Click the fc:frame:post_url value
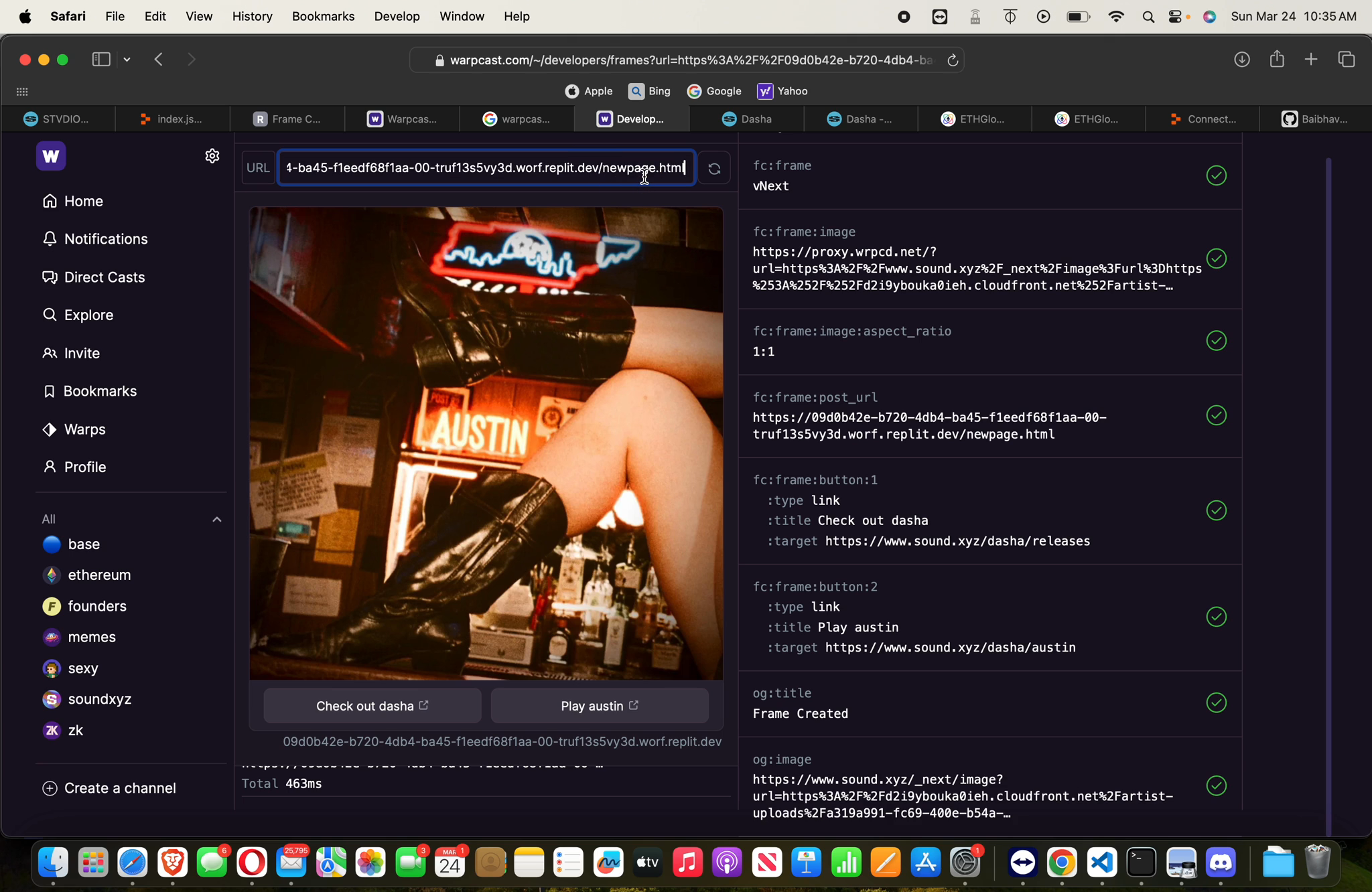1372x892 pixels. [929, 426]
